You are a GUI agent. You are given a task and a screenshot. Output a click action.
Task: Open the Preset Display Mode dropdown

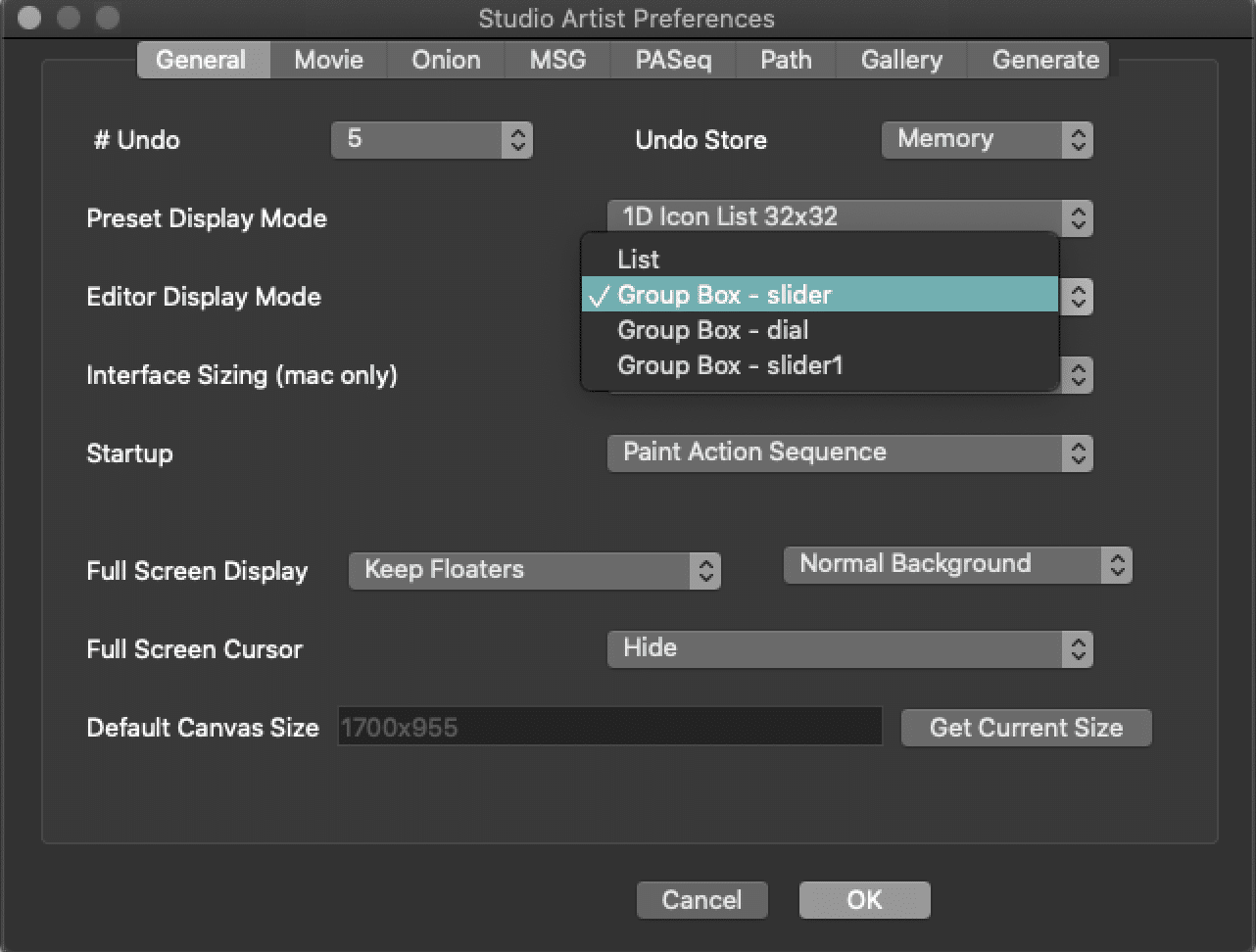[850, 216]
